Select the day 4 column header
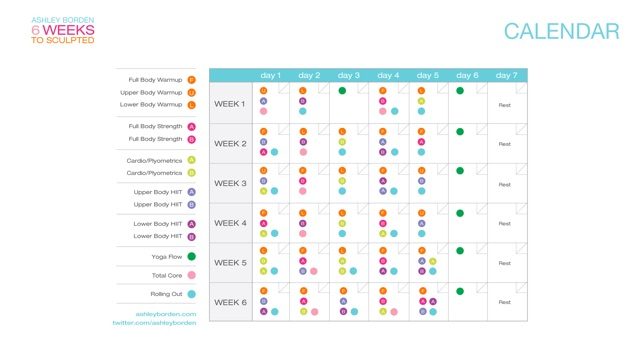 [388, 75]
